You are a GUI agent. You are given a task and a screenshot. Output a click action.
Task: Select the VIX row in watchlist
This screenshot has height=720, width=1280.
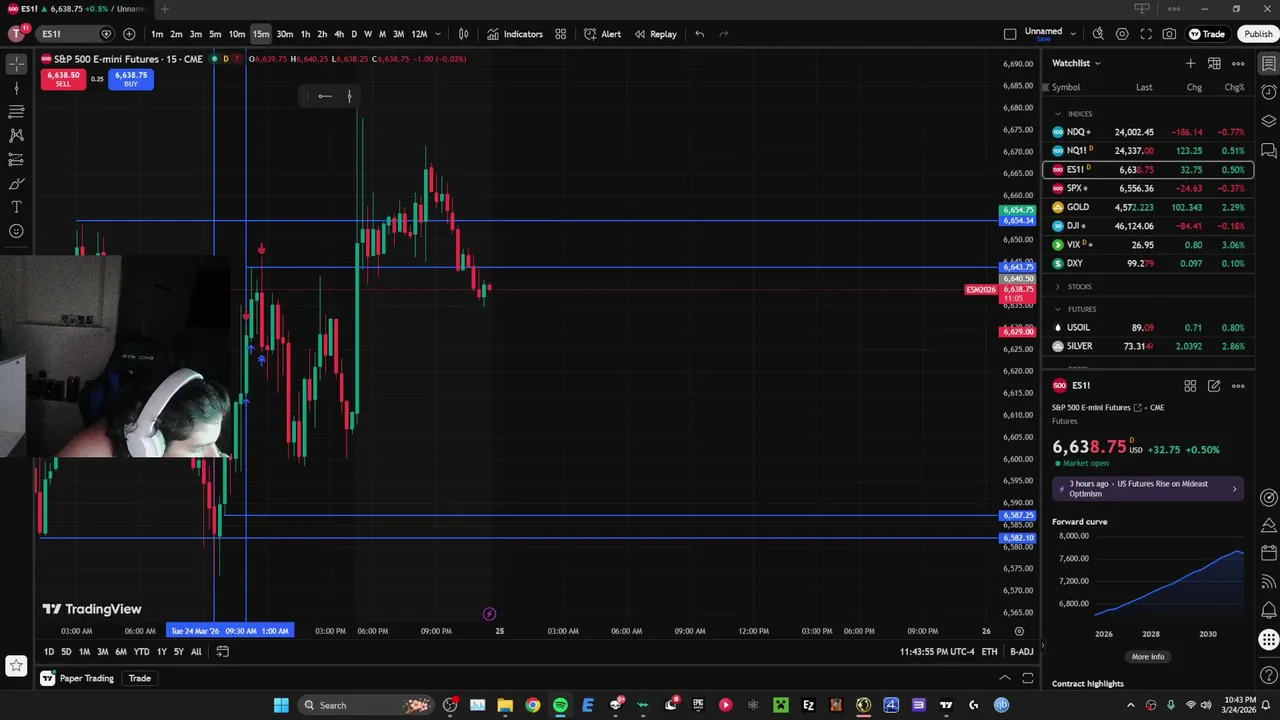(x=1148, y=245)
